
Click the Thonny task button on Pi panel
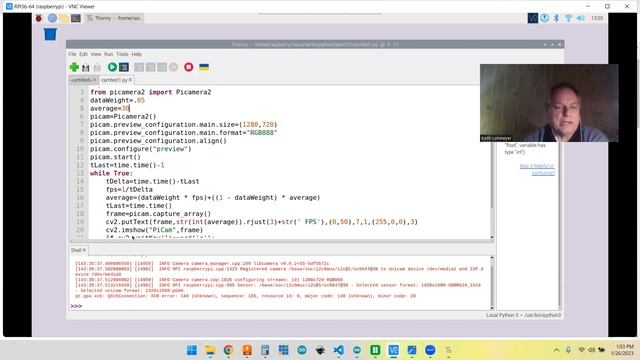[114, 18]
